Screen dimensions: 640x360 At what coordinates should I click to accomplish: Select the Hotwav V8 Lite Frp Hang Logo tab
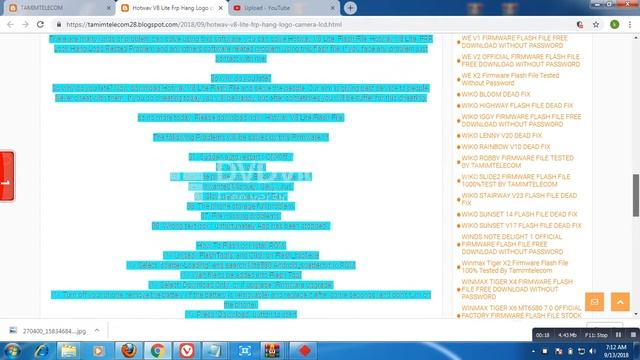tap(171, 8)
